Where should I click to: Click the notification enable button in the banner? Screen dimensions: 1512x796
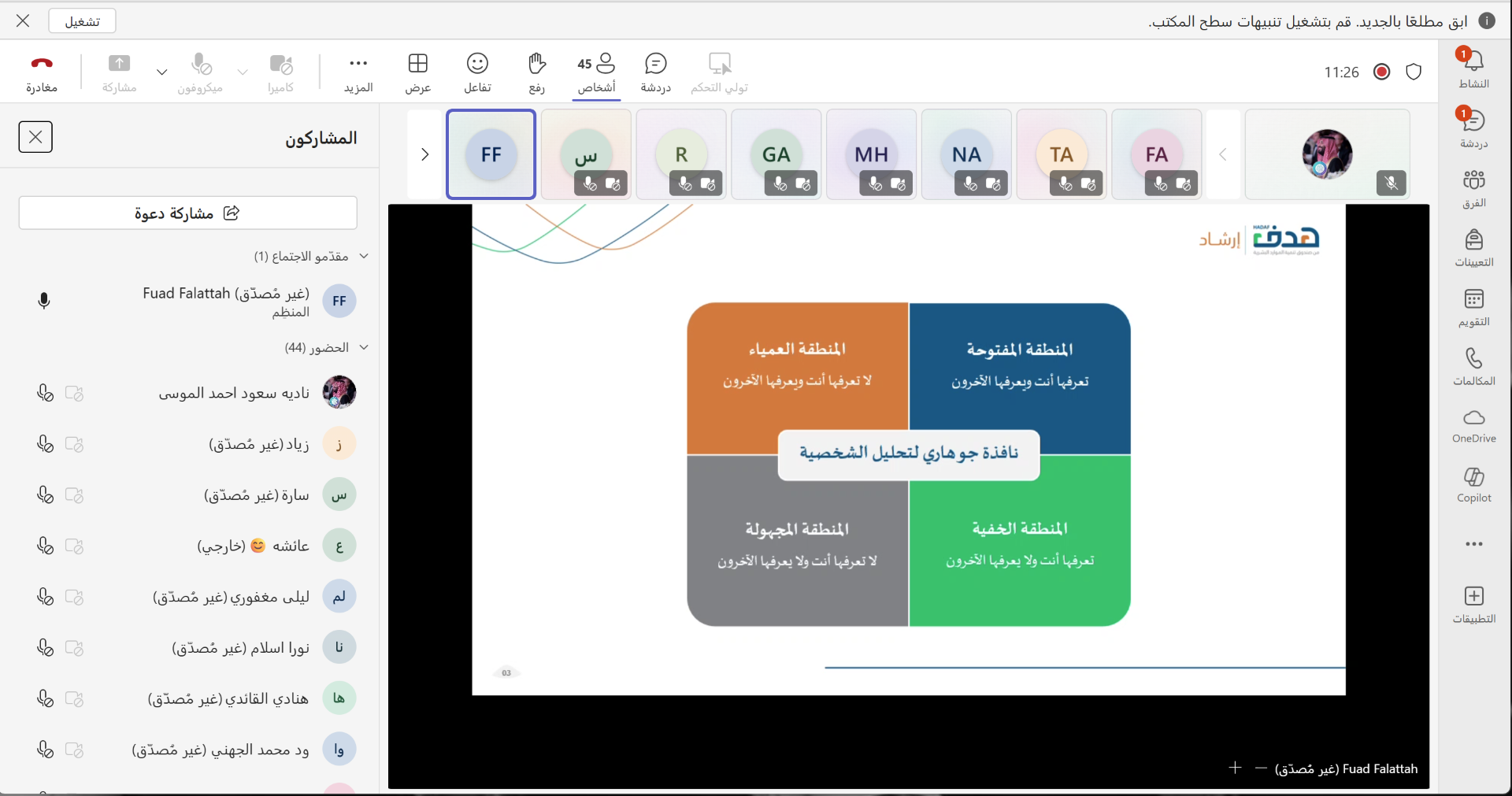[x=82, y=21]
